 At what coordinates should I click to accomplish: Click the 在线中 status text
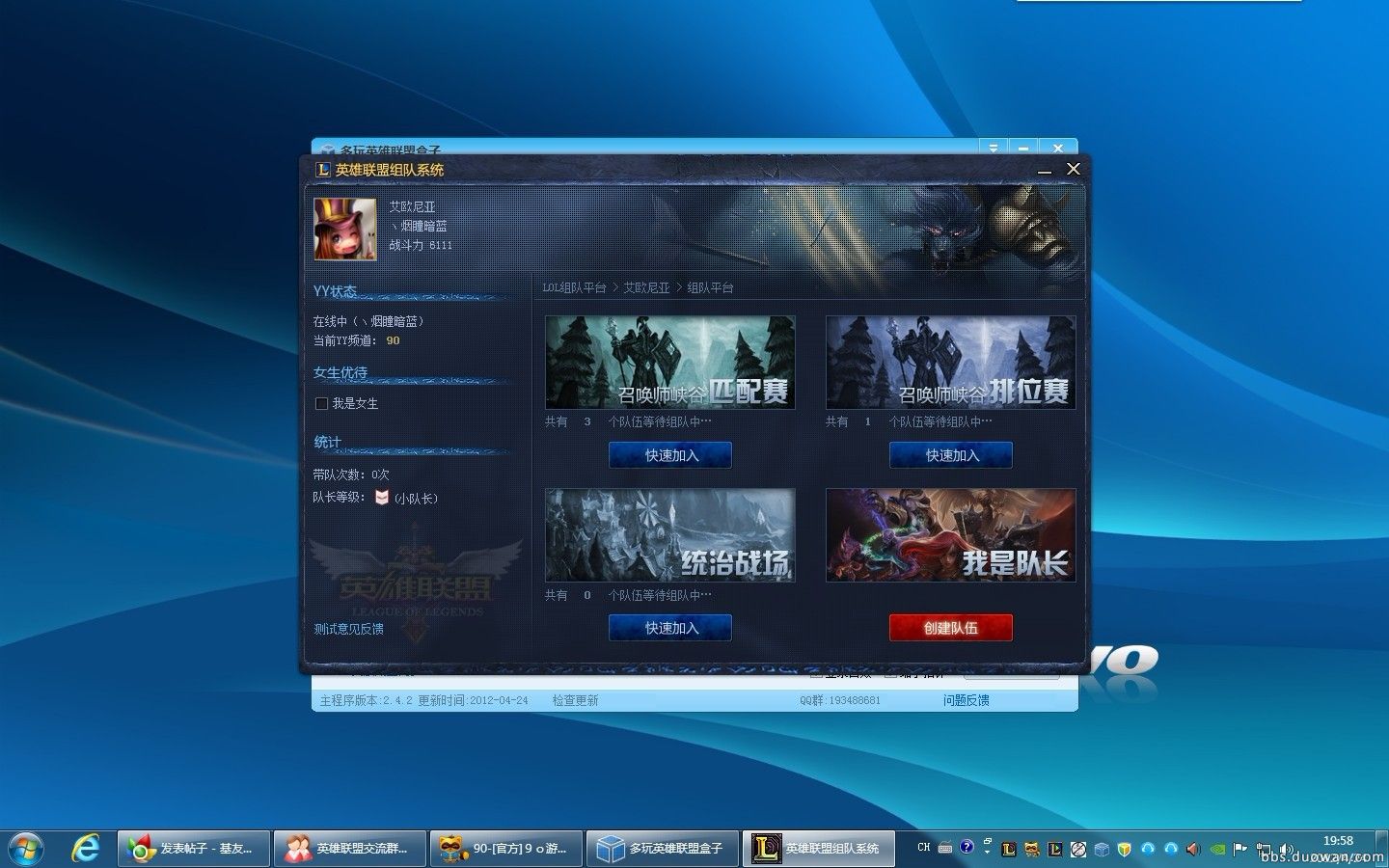[x=368, y=321]
